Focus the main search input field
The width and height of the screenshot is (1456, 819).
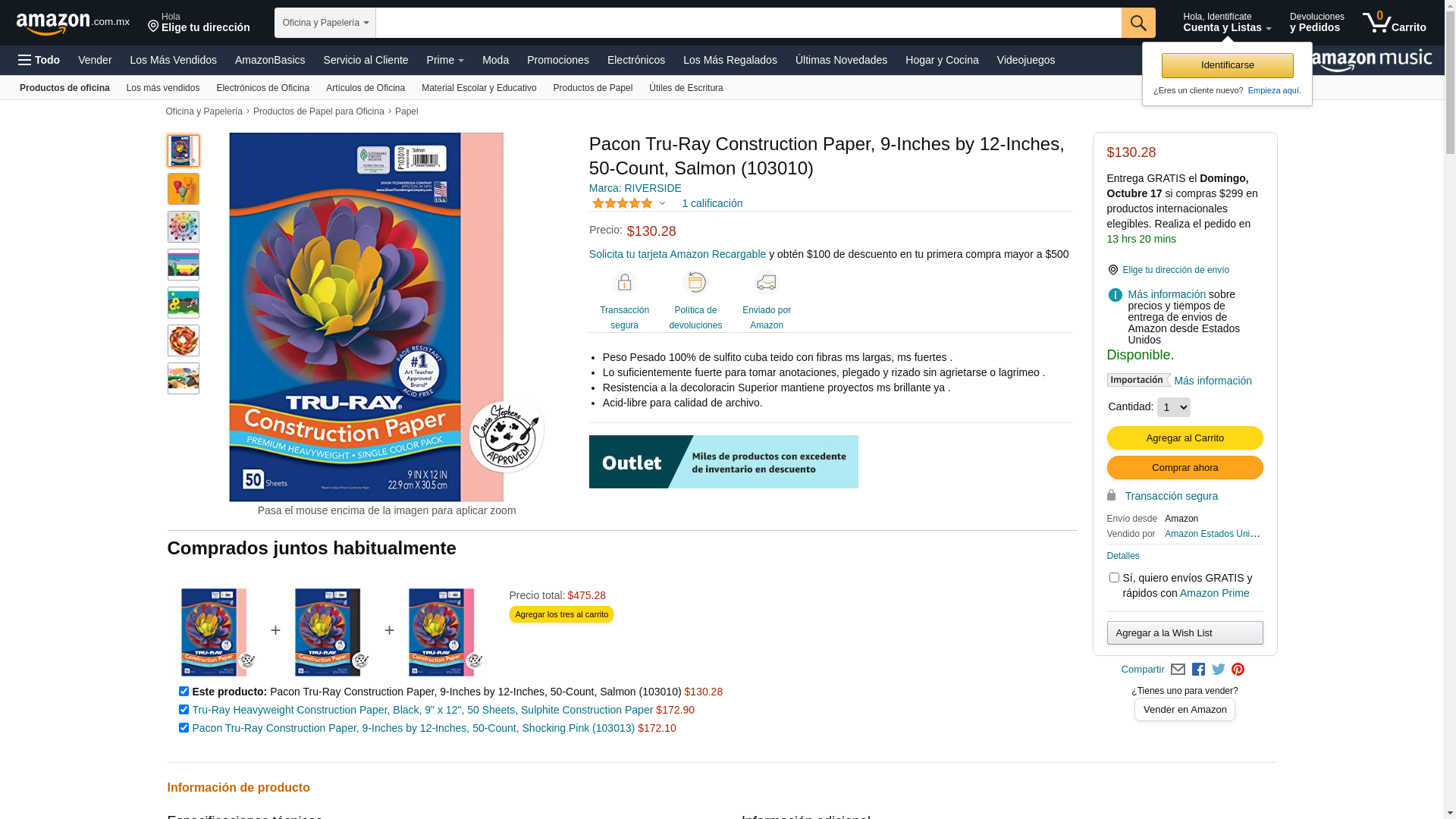tap(748, 23)
